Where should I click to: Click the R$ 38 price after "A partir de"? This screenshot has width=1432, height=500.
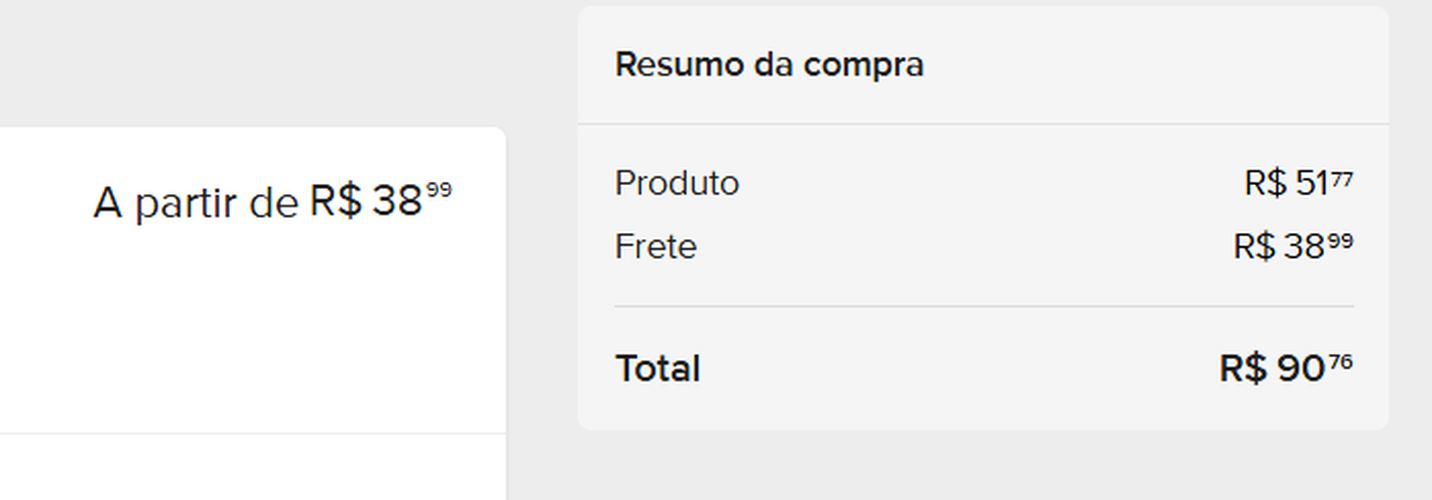click(x=366, y=202)
